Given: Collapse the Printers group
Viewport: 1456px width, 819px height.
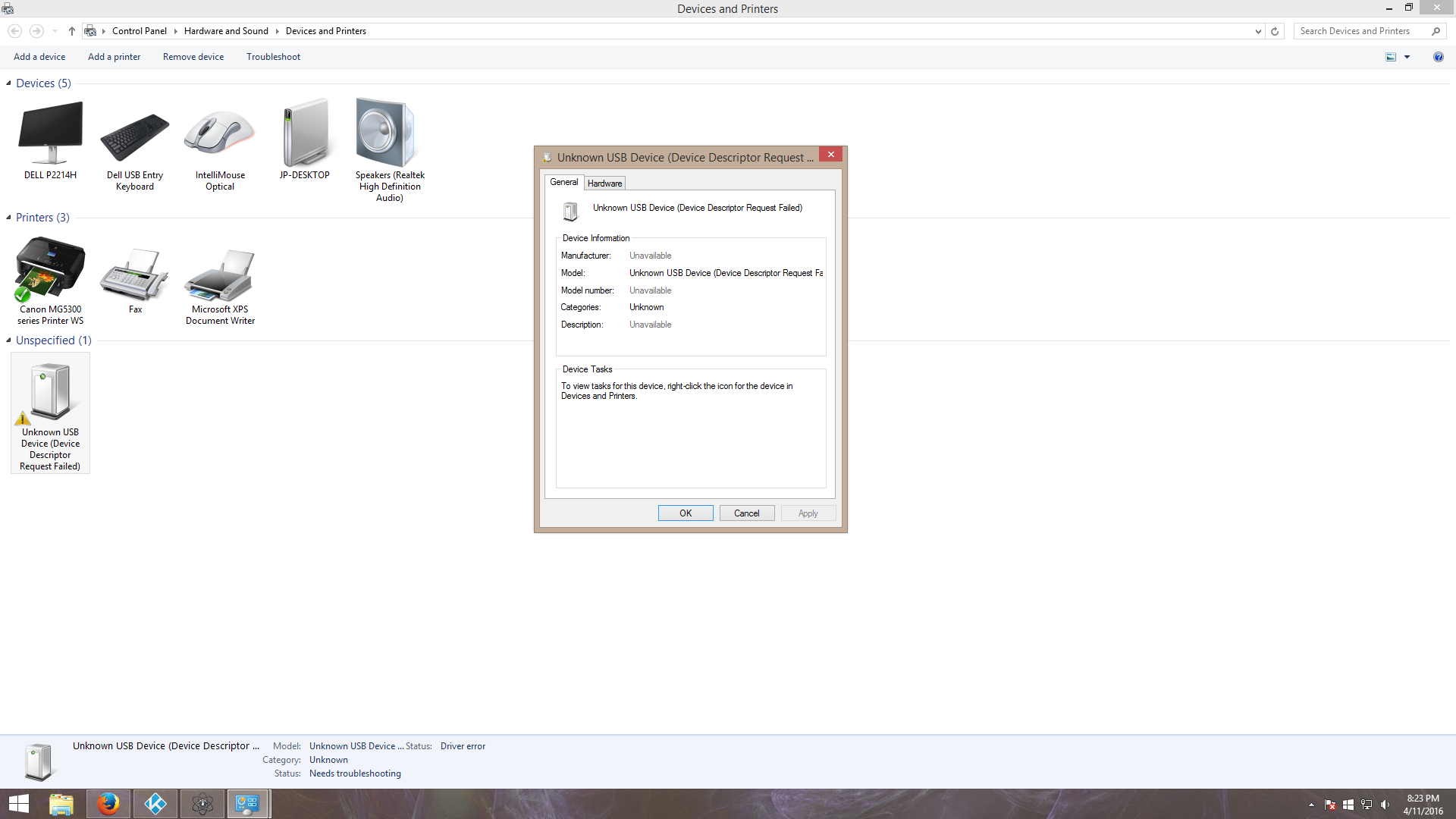Looking at the screenshot, I should (x=8, y=218).
